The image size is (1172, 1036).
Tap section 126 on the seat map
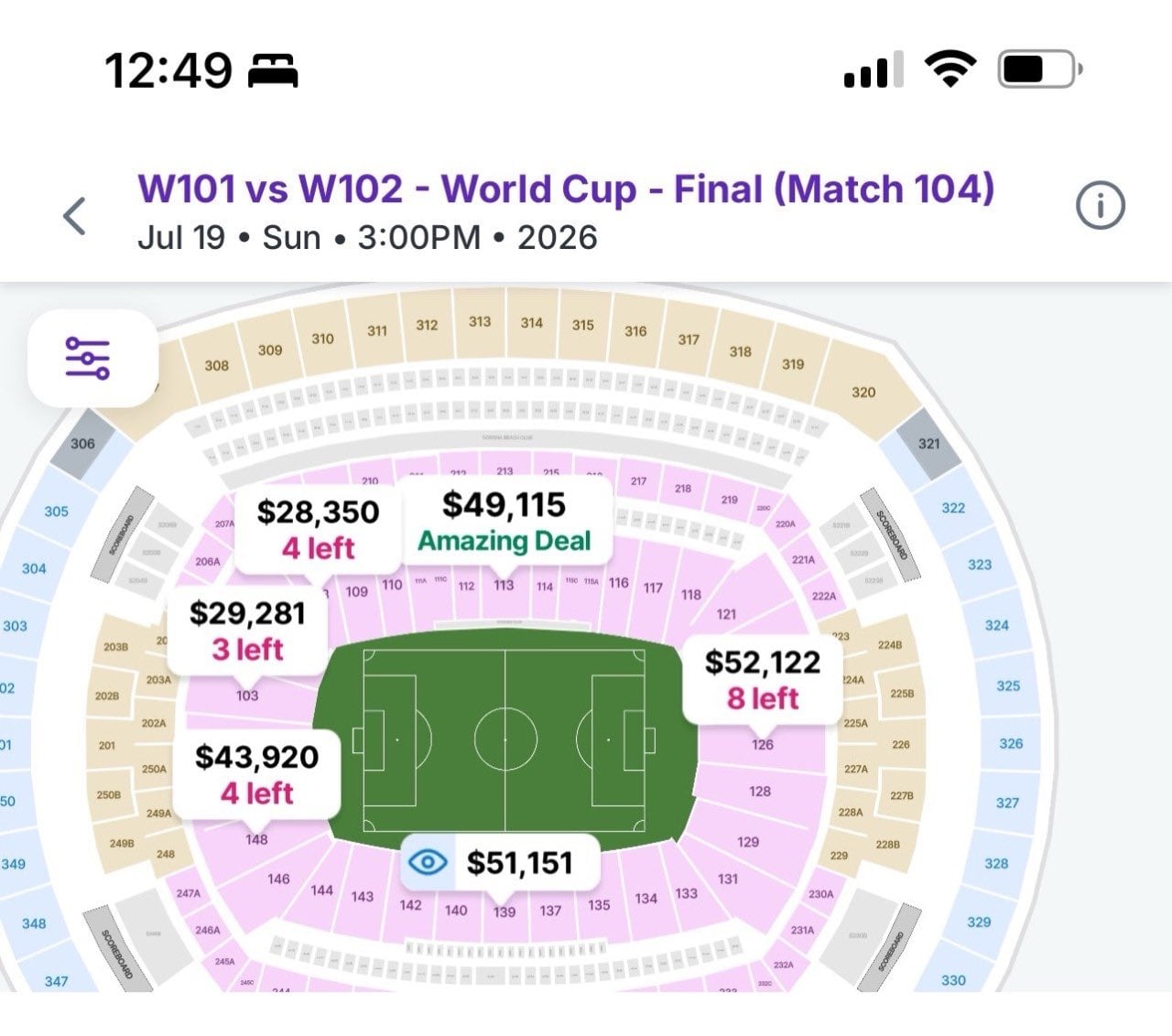tap(760, 746)
